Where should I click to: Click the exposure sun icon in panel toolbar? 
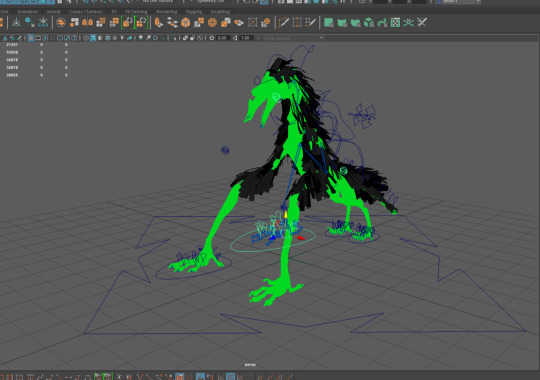coord(212,38)
